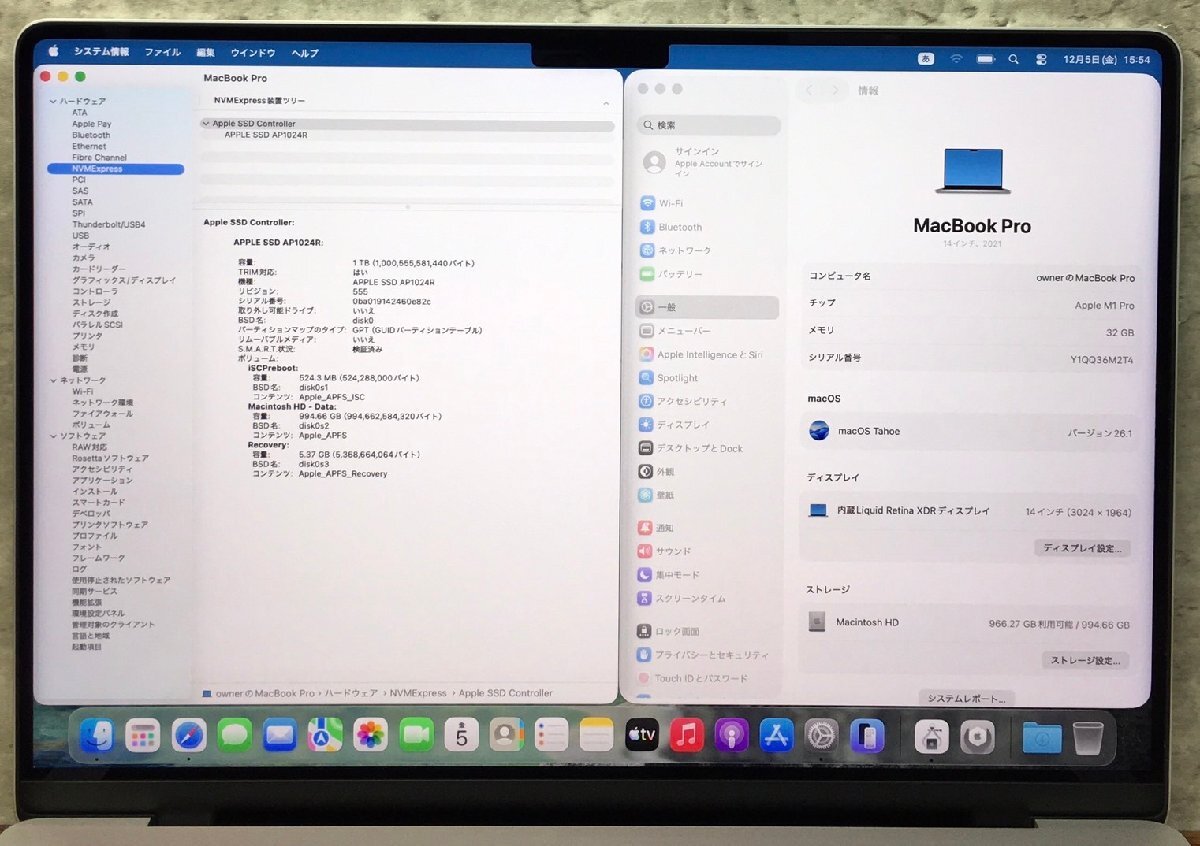This screenshot has width=1200, height=846.
Task: Open the ウインドウ menu
Action: pyautogui.click(x=253, y=52)
